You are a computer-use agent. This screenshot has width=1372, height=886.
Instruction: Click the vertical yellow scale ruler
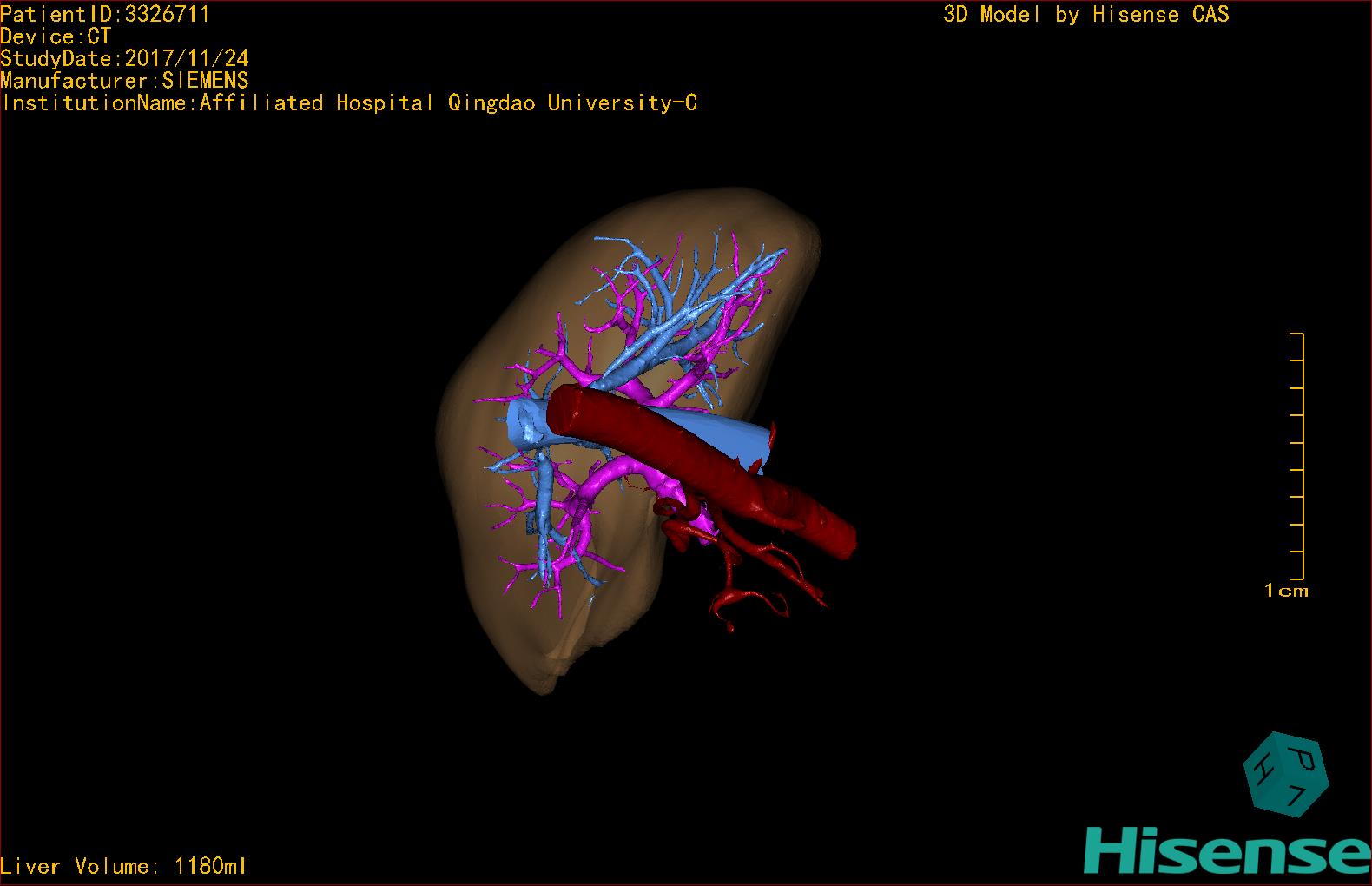(x=1302, y=456)
